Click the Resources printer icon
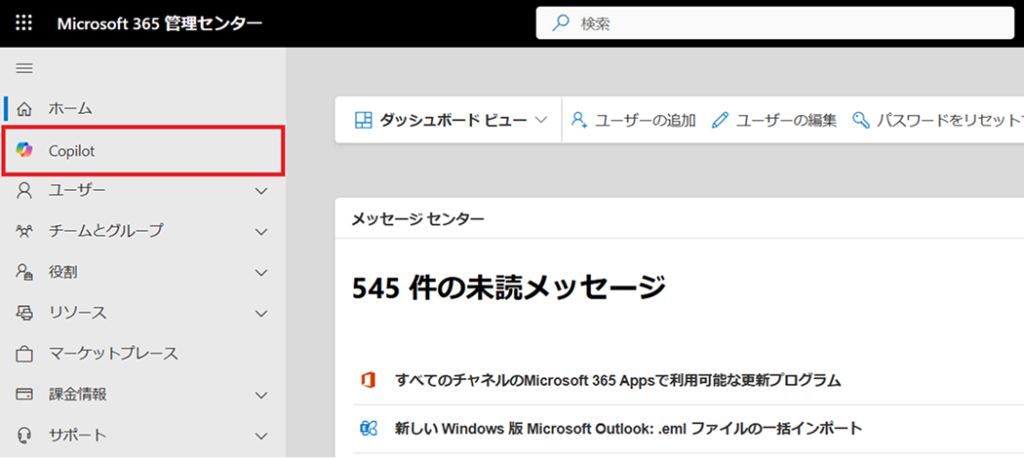This screenshot has height=458, width=1024. coord(24,313)
